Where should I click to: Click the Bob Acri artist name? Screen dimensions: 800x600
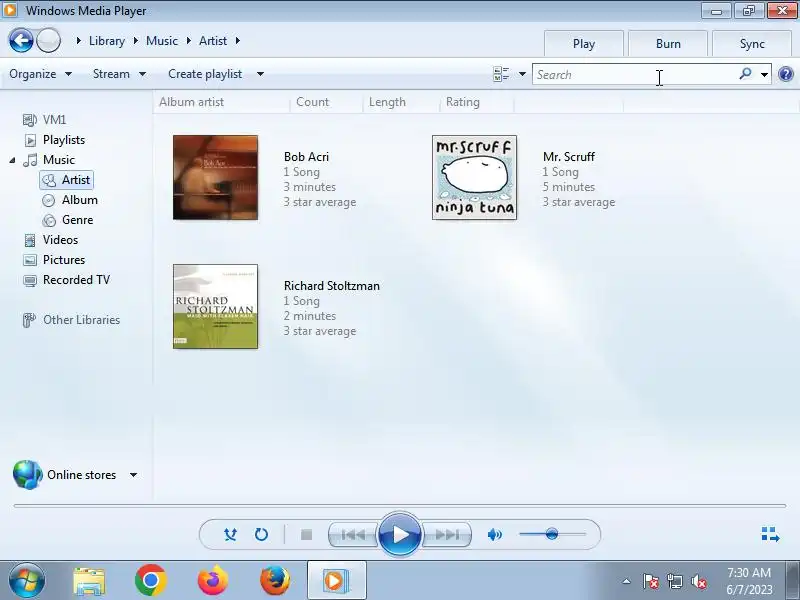pos(306,157)
